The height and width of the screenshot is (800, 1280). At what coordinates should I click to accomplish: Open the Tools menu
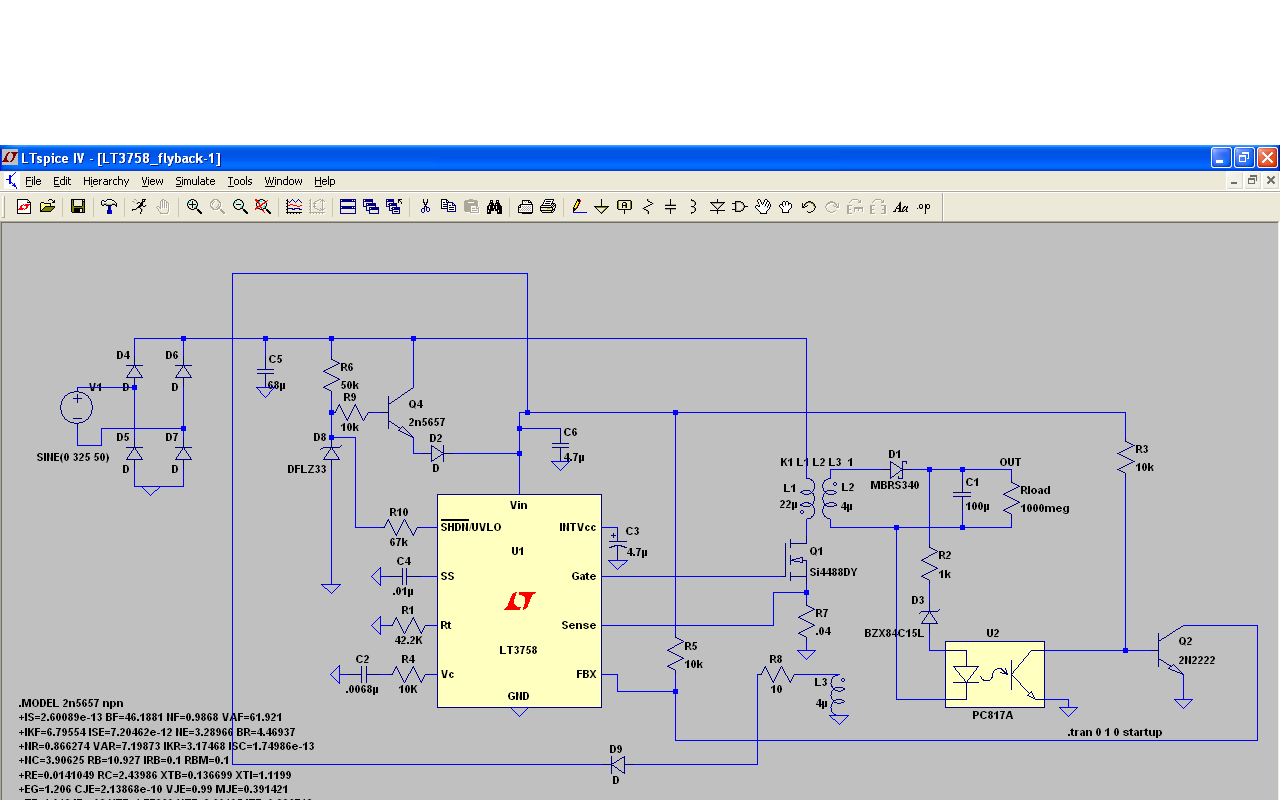tap(240, 181)
